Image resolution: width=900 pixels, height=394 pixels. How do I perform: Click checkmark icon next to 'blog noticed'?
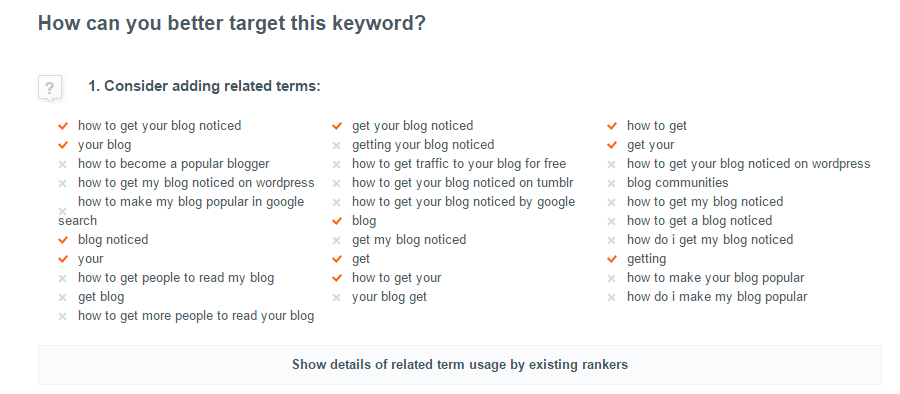point(63,240)
